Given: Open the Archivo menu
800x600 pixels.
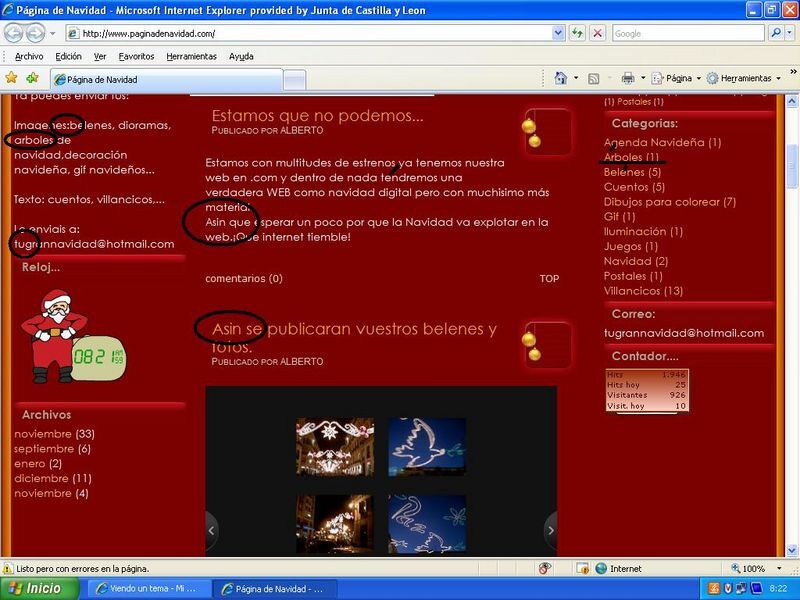Looking at the screenshot, I should pos(29,56).
